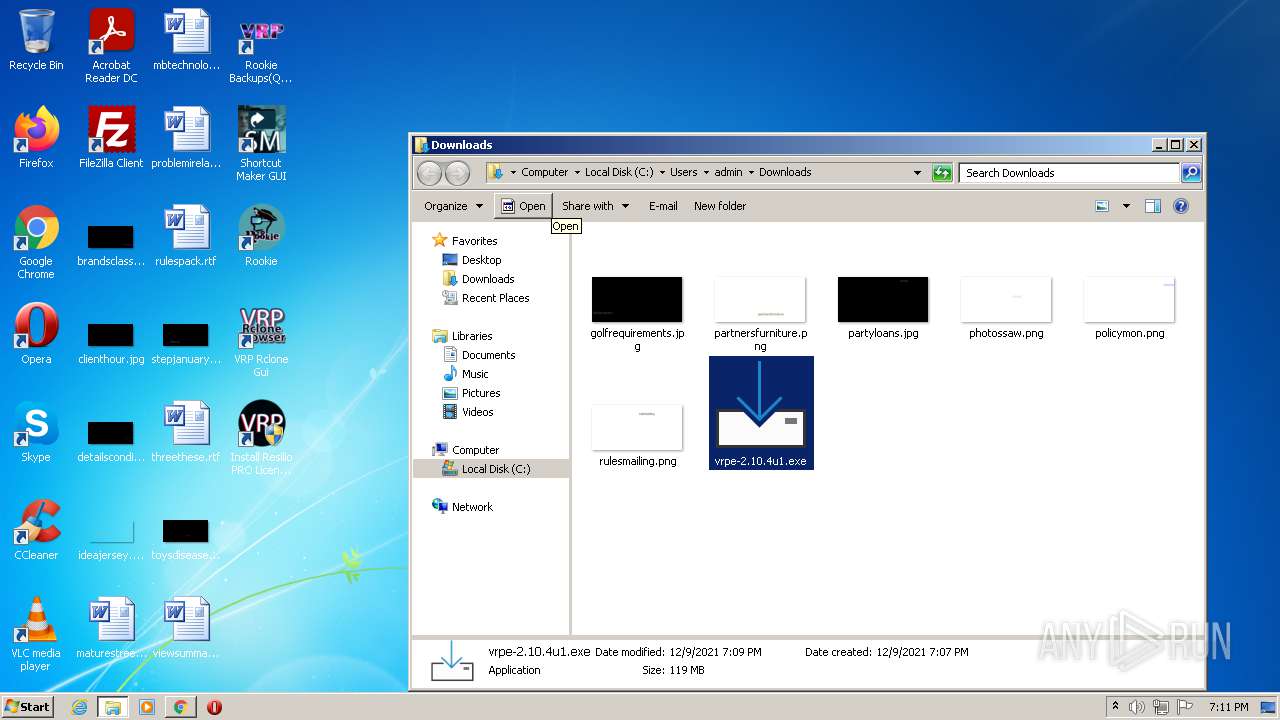Select VRP Rclone Gui shortcut
1280x720 pixels.
pyautogui.click(x=261, y=340)
